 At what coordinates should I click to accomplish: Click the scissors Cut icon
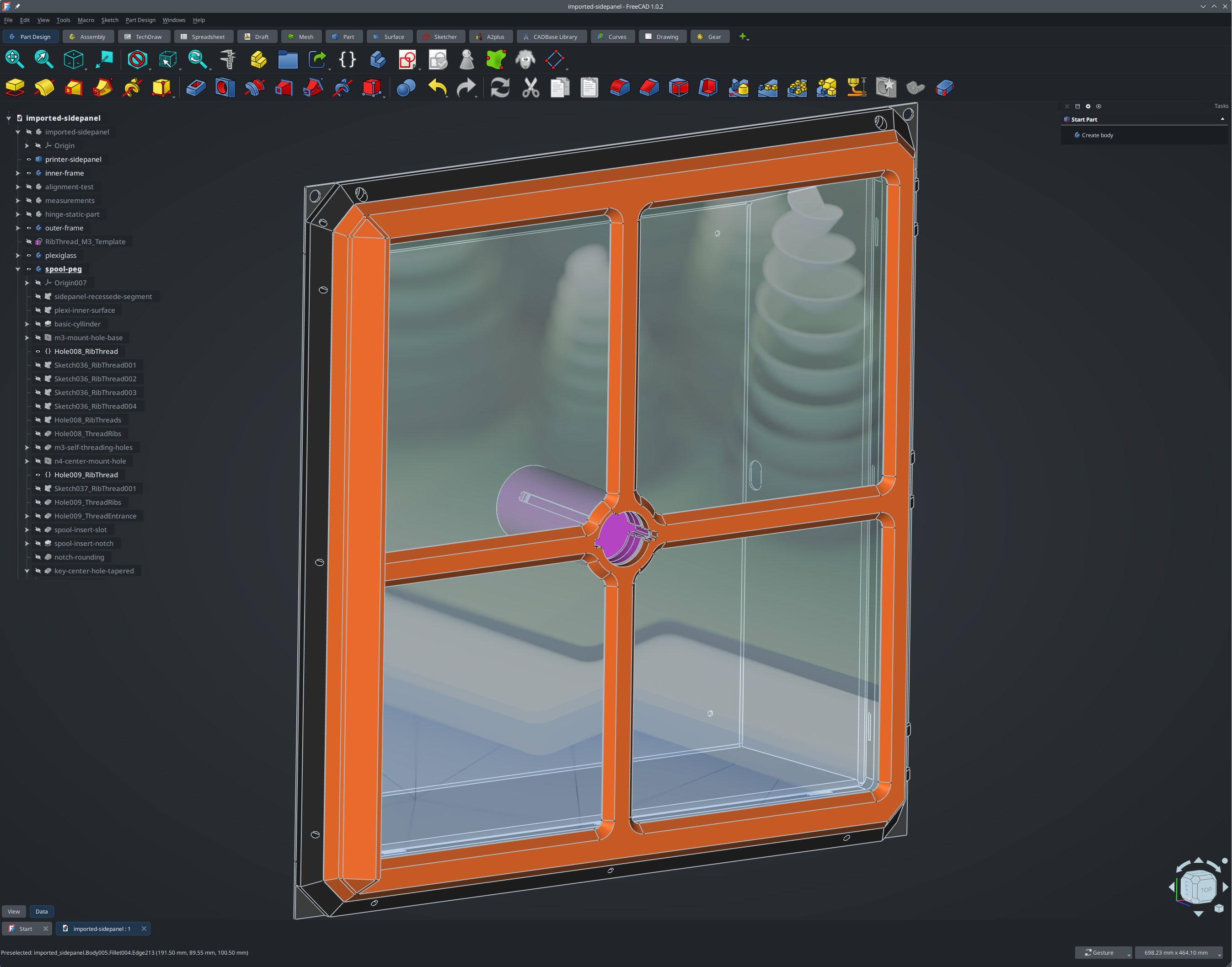click(530, 88)
